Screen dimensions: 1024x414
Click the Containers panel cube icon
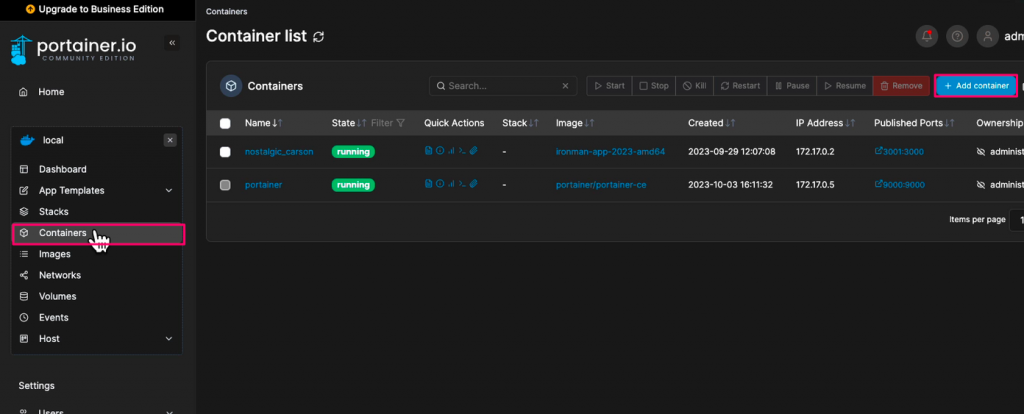[x=231, y=86]
